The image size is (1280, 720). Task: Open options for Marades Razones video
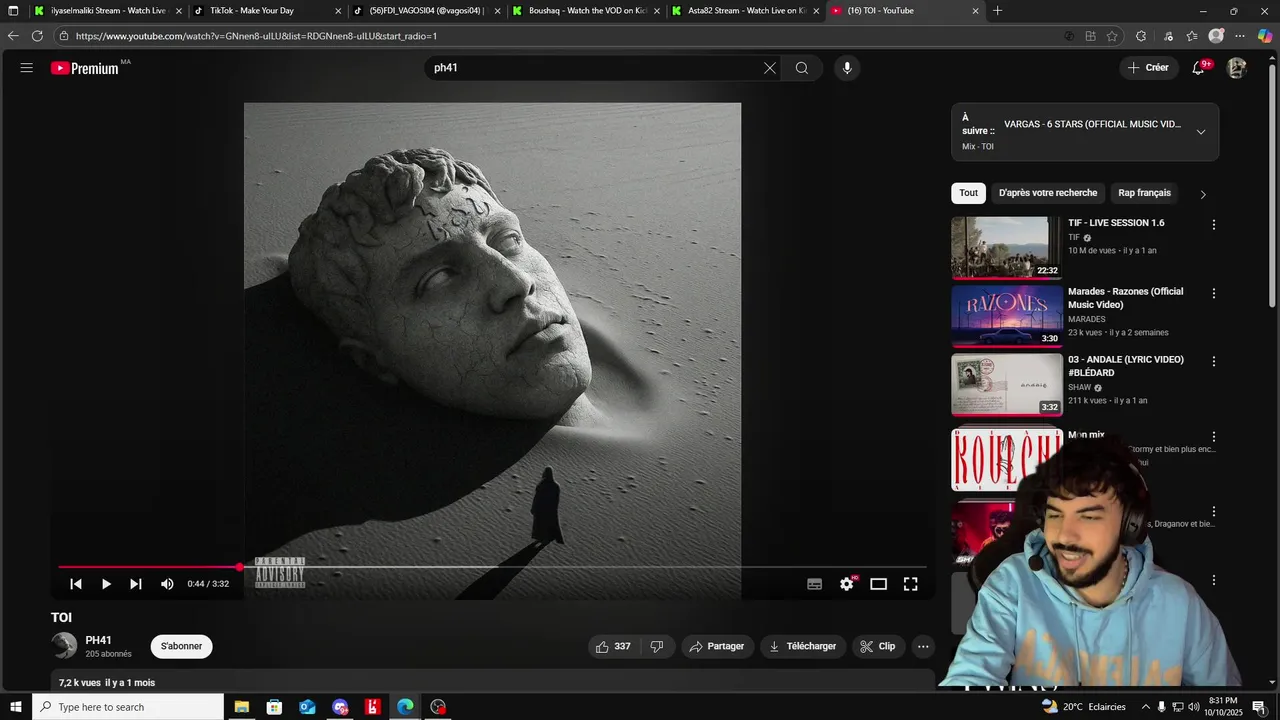tap(1214, 294)
